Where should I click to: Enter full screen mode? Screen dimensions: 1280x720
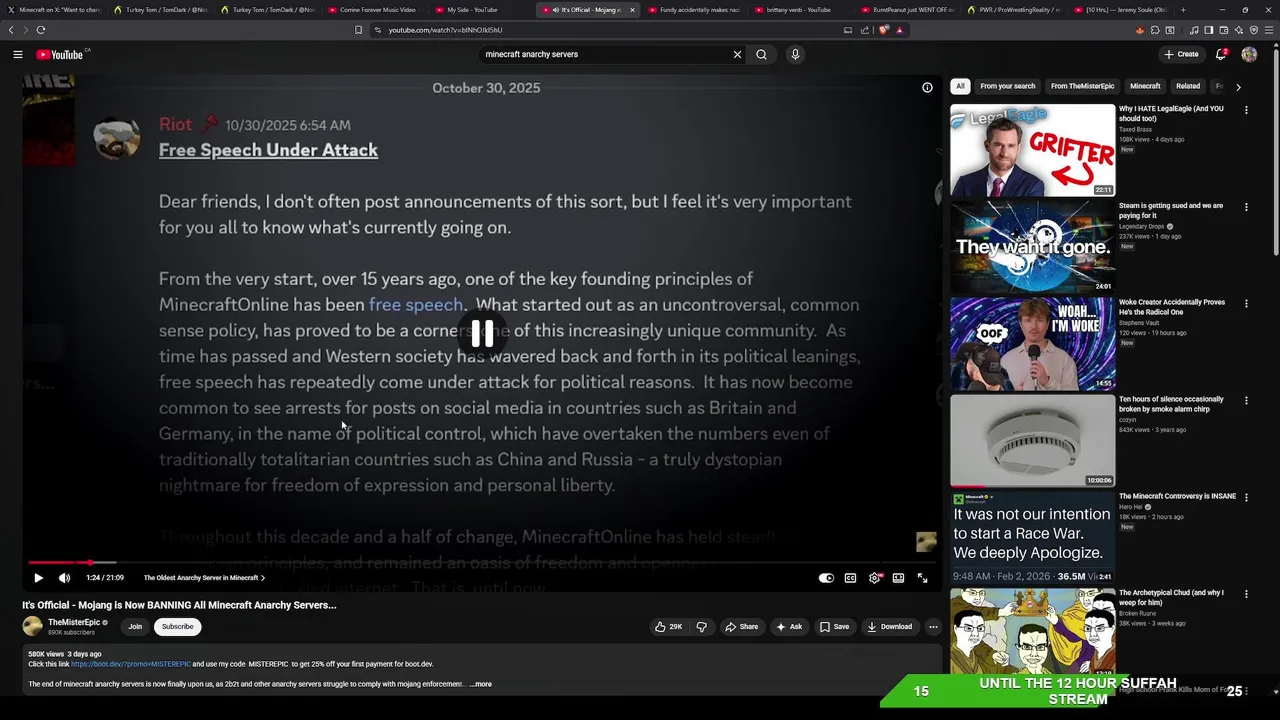coord(922,578)
